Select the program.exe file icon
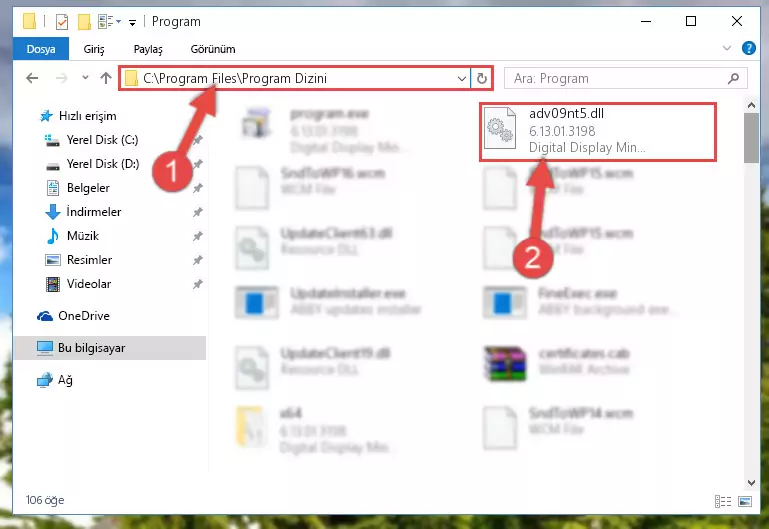 pos(256,123)
